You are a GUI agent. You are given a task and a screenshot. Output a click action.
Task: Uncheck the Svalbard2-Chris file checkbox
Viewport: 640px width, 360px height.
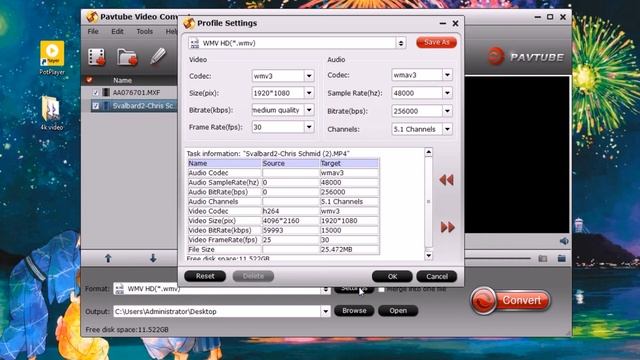click(x=96, y=106)
